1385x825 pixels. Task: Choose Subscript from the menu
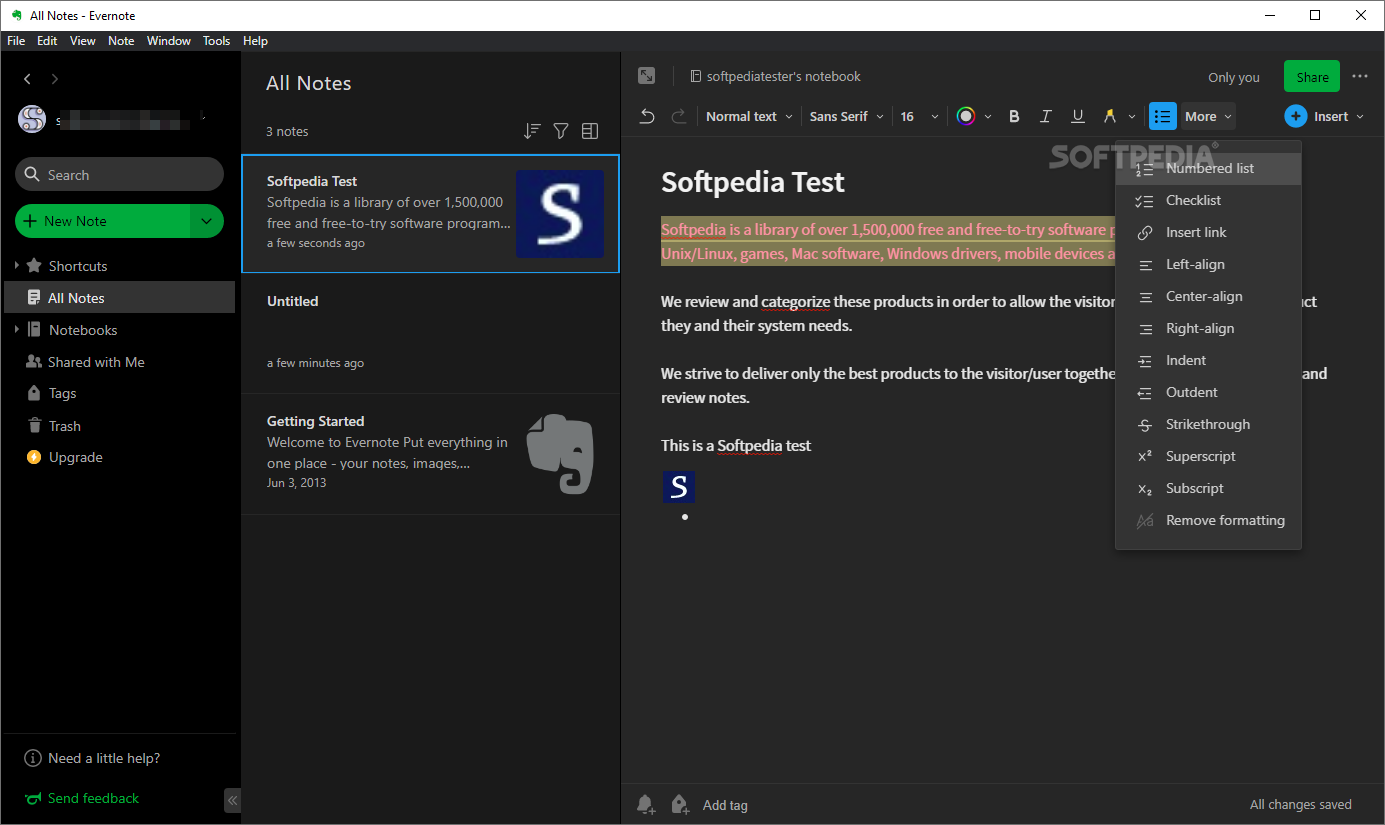pyautogui.click(x=1208, y=488)
